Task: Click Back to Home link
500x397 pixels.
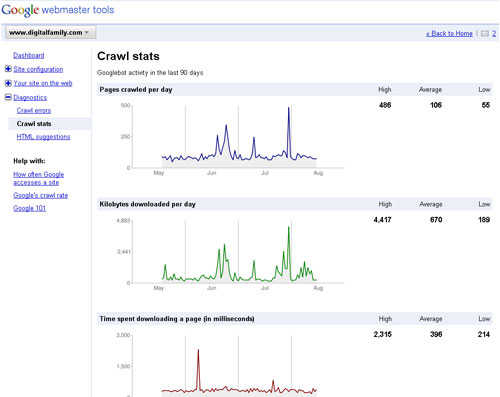Action: click(449, 33)
